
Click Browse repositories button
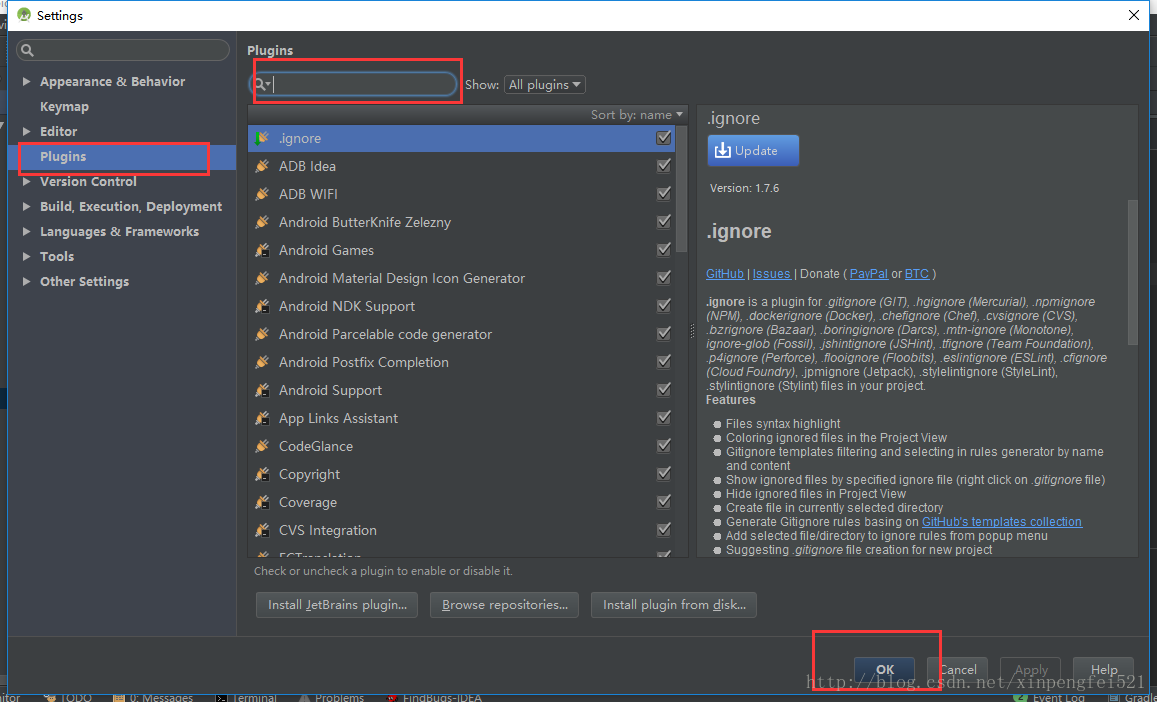pyautogui.click(x=505, y=605)
